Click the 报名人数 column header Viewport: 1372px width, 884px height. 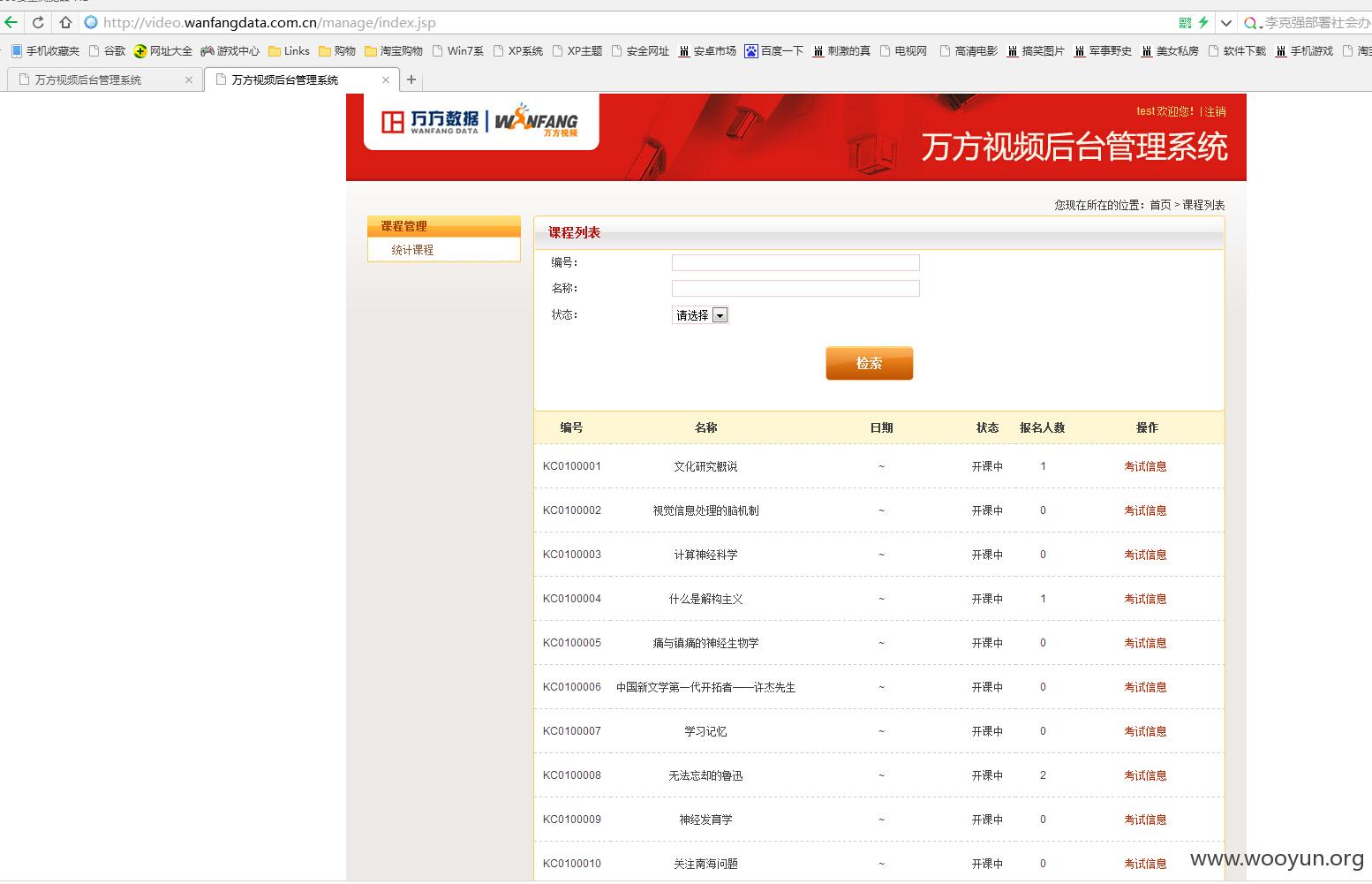1042,427
